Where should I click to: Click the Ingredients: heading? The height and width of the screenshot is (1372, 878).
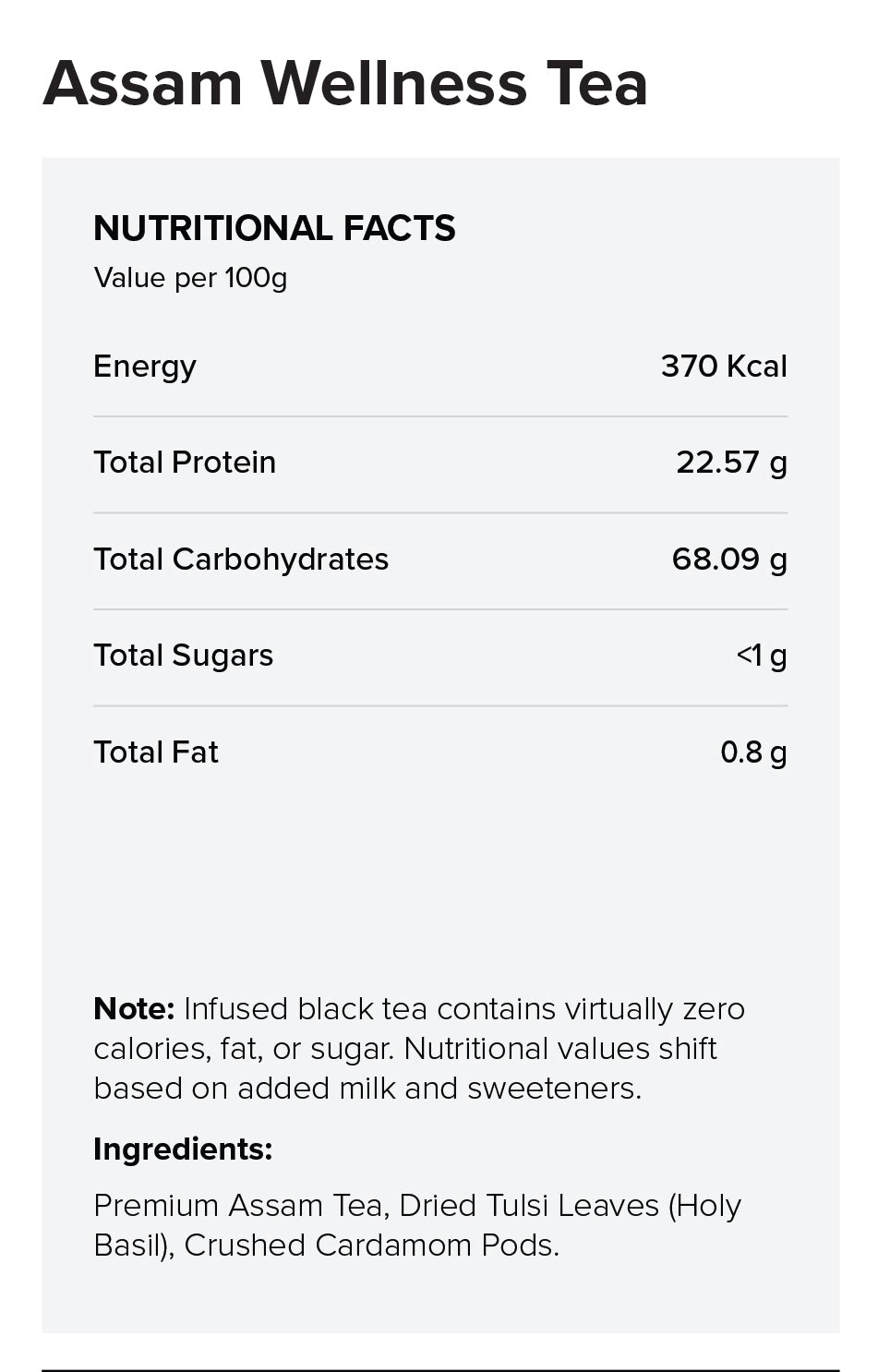coord(183,1149)
